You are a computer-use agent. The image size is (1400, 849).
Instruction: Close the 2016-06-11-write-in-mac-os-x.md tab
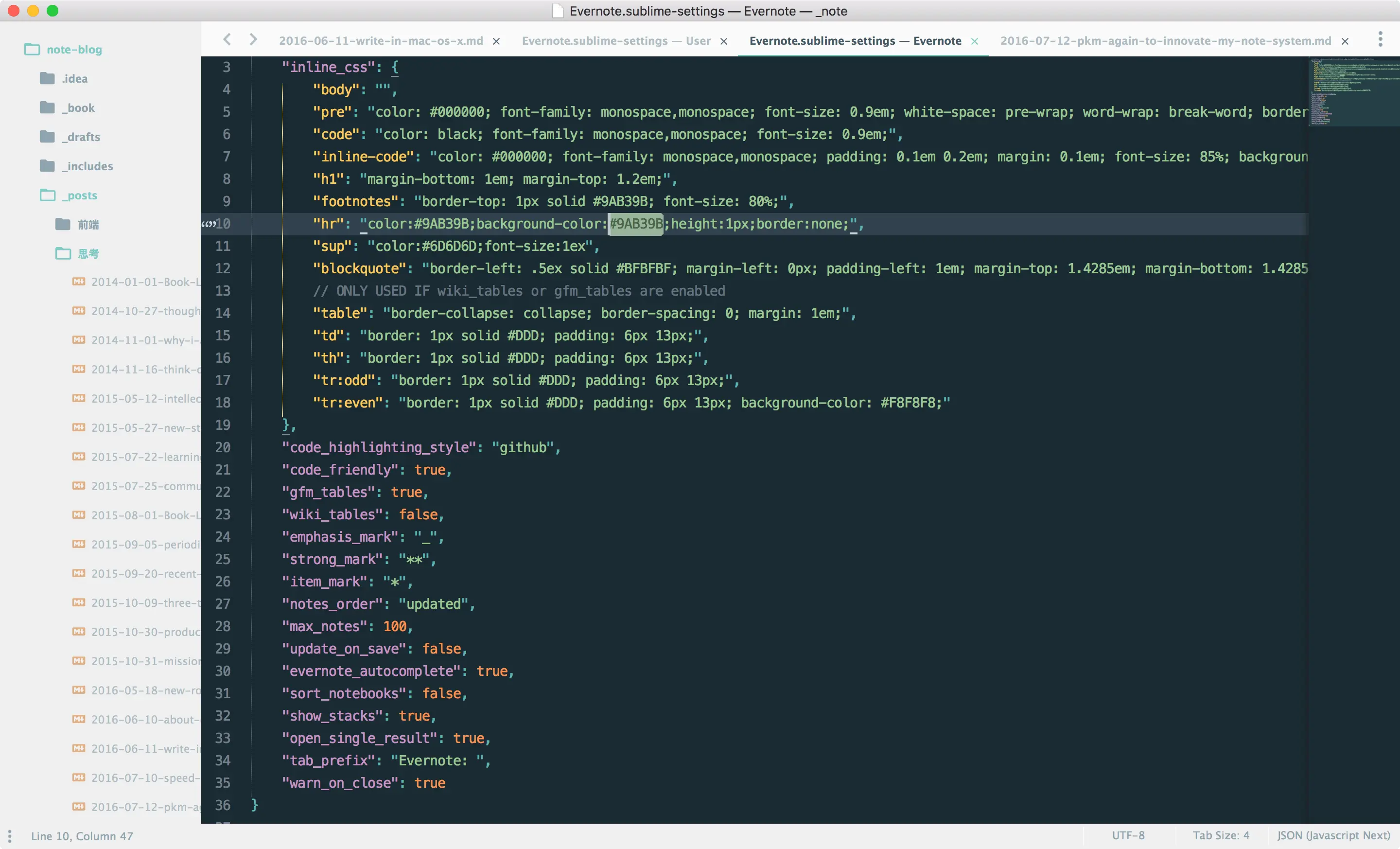(496, 41)
